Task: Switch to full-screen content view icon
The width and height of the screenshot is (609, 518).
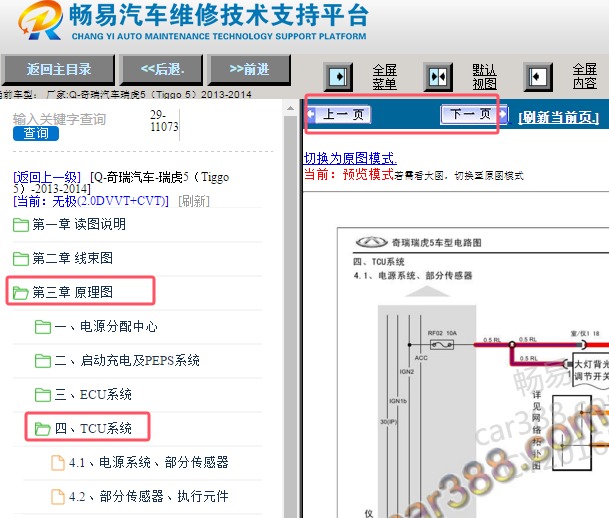Action: [538, 76]
